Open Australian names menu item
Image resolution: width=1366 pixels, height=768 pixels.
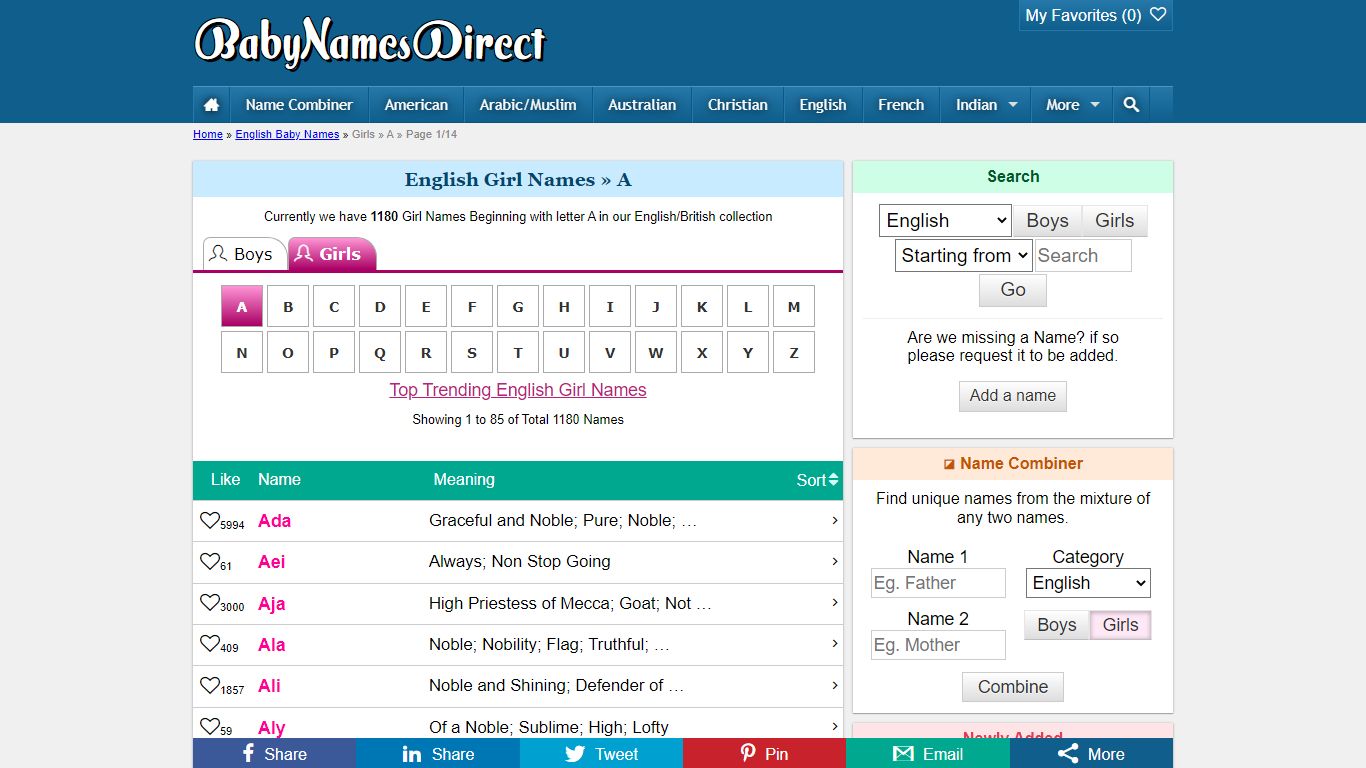642,104
